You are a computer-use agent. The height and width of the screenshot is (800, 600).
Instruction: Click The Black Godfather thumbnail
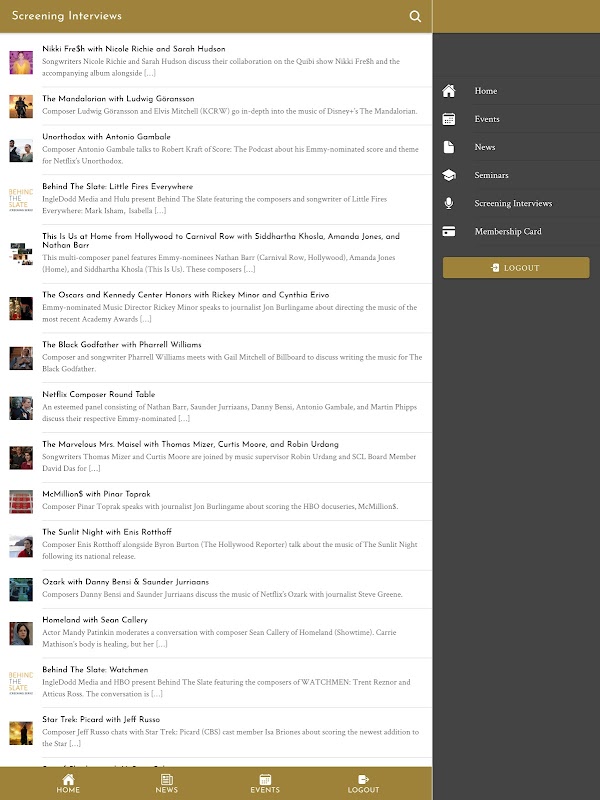pyautogui.click(x=21, y=358)
